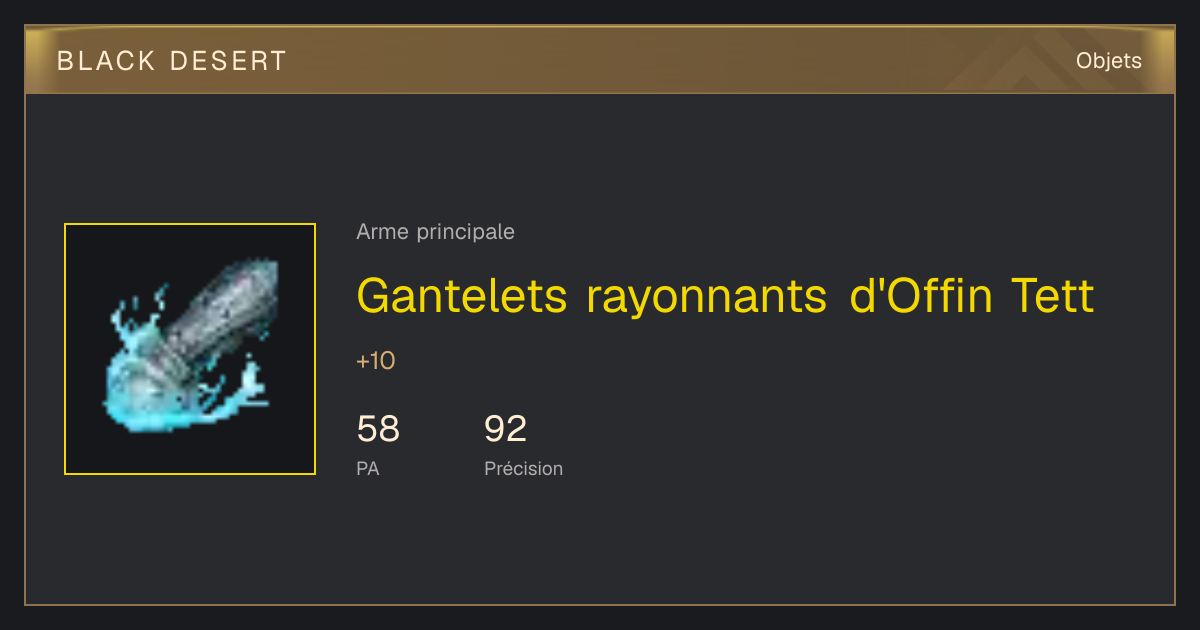
Task: Click the Arme principale category label
Action: tap(435, 232)
